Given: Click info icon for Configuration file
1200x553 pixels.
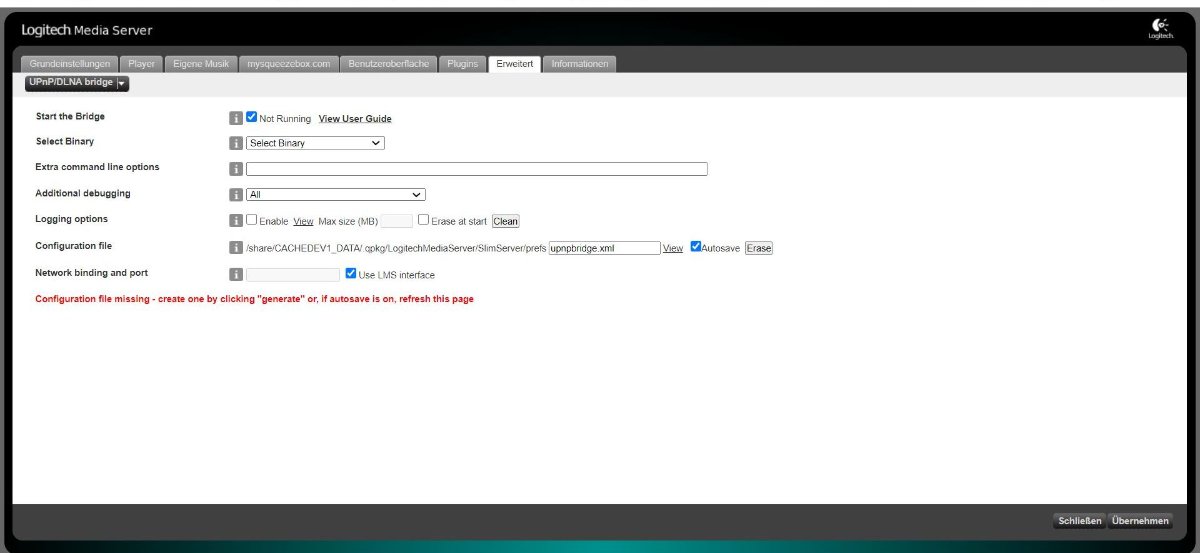Looking at the screenshot, I should [x=236, y=248].
